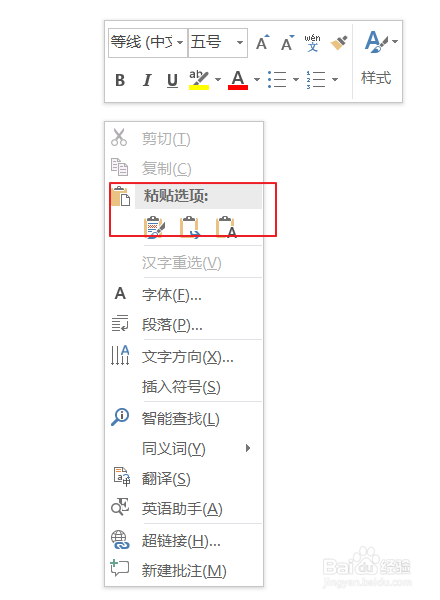This screenshot has width=440, height=600.
Task: Toggle Bold formatting
Action: pos(120,80)
